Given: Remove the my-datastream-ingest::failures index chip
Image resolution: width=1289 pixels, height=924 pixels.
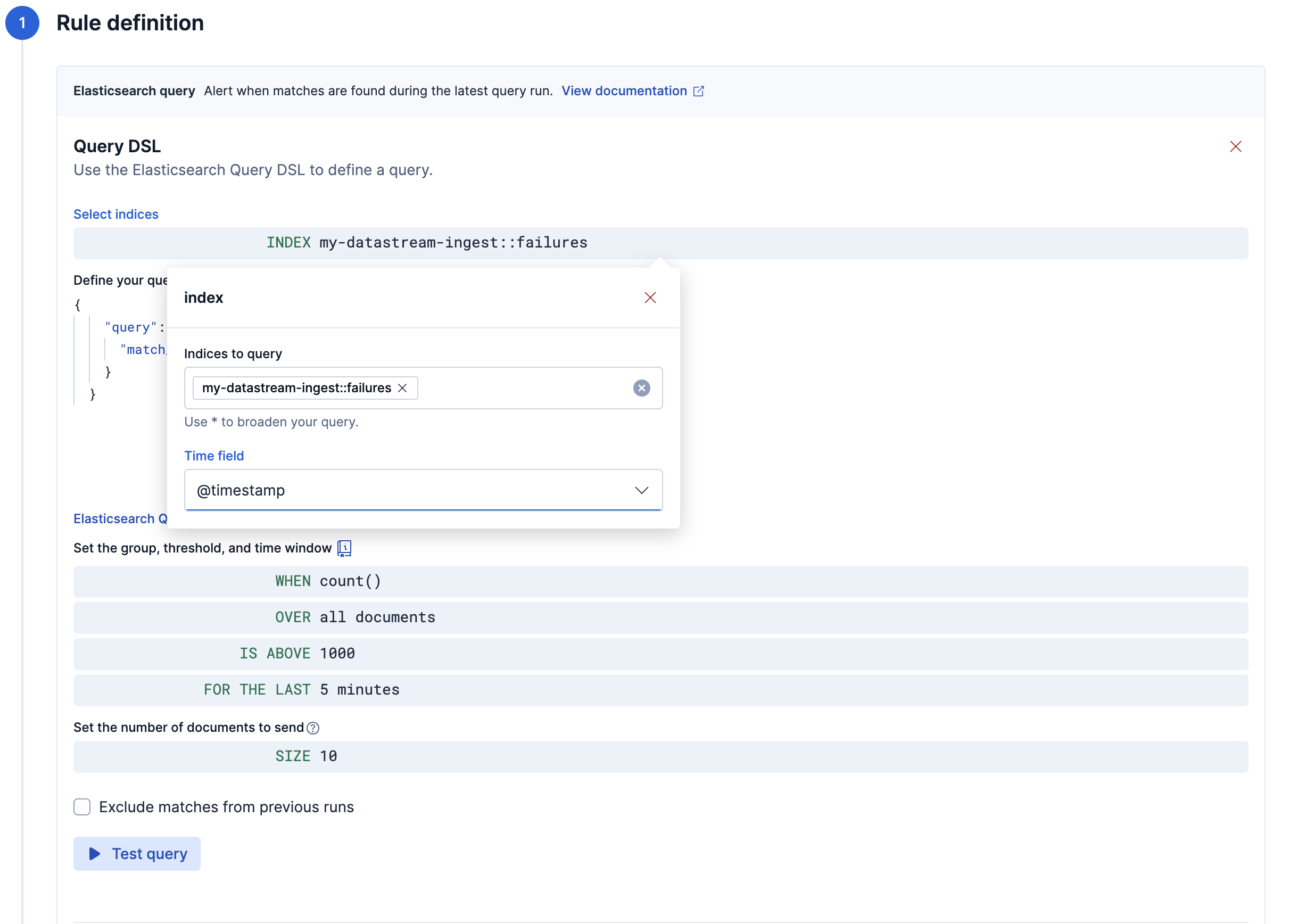Looking at the screenshot, I should 403,387.
